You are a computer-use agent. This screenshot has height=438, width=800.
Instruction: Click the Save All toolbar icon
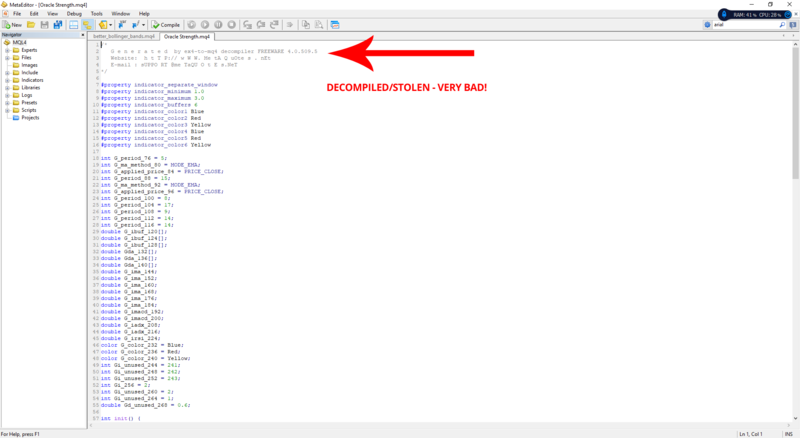[x=58, y=25]
